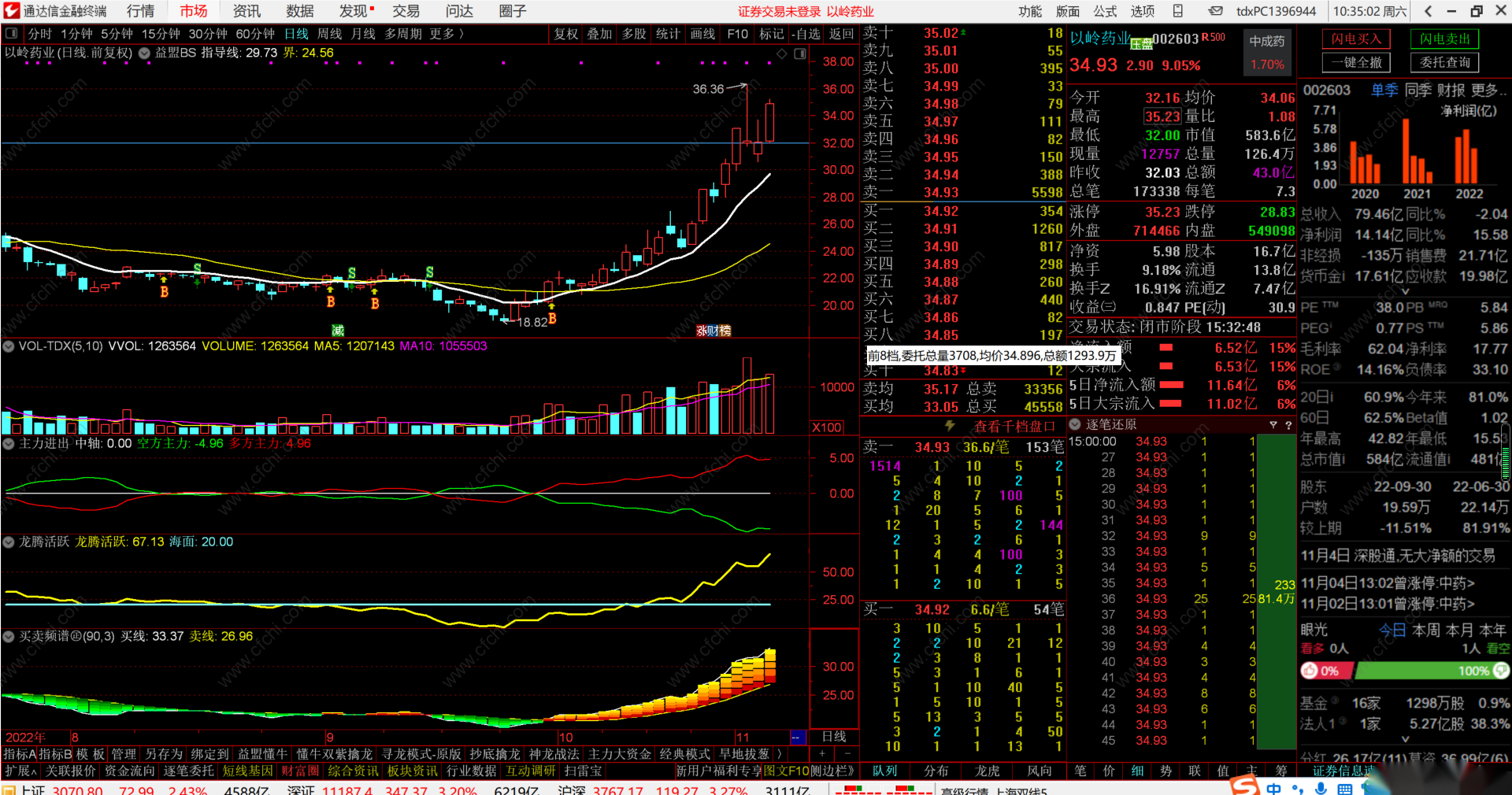The width and height of the screenshot is (1512, 795).
Task: Click the 中 Chinese input mode icon
Action: click(1274, 788)
